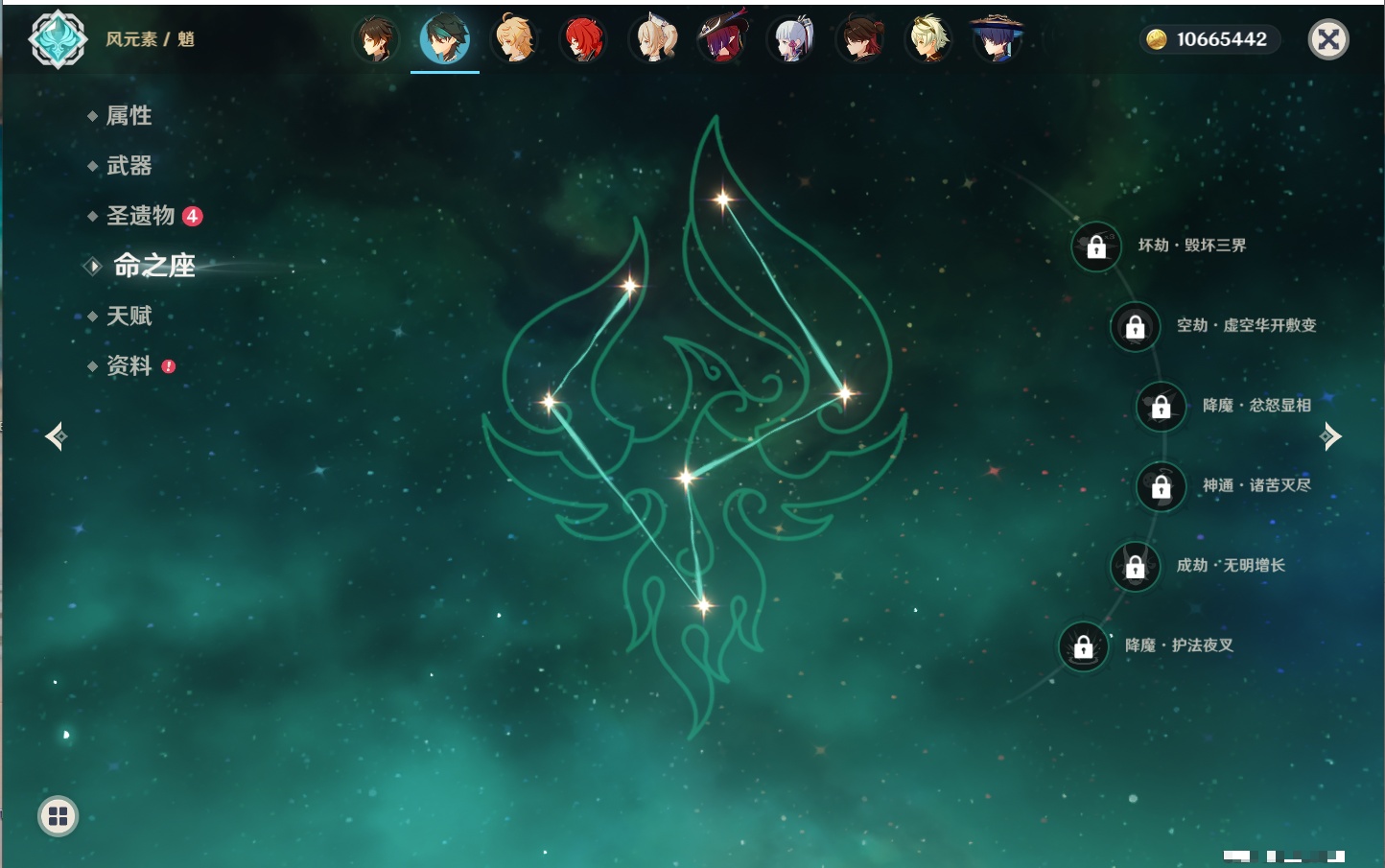Open locked constellation 坏劫·毁坏三界
1385x868 pixels.
(1095, 246)
